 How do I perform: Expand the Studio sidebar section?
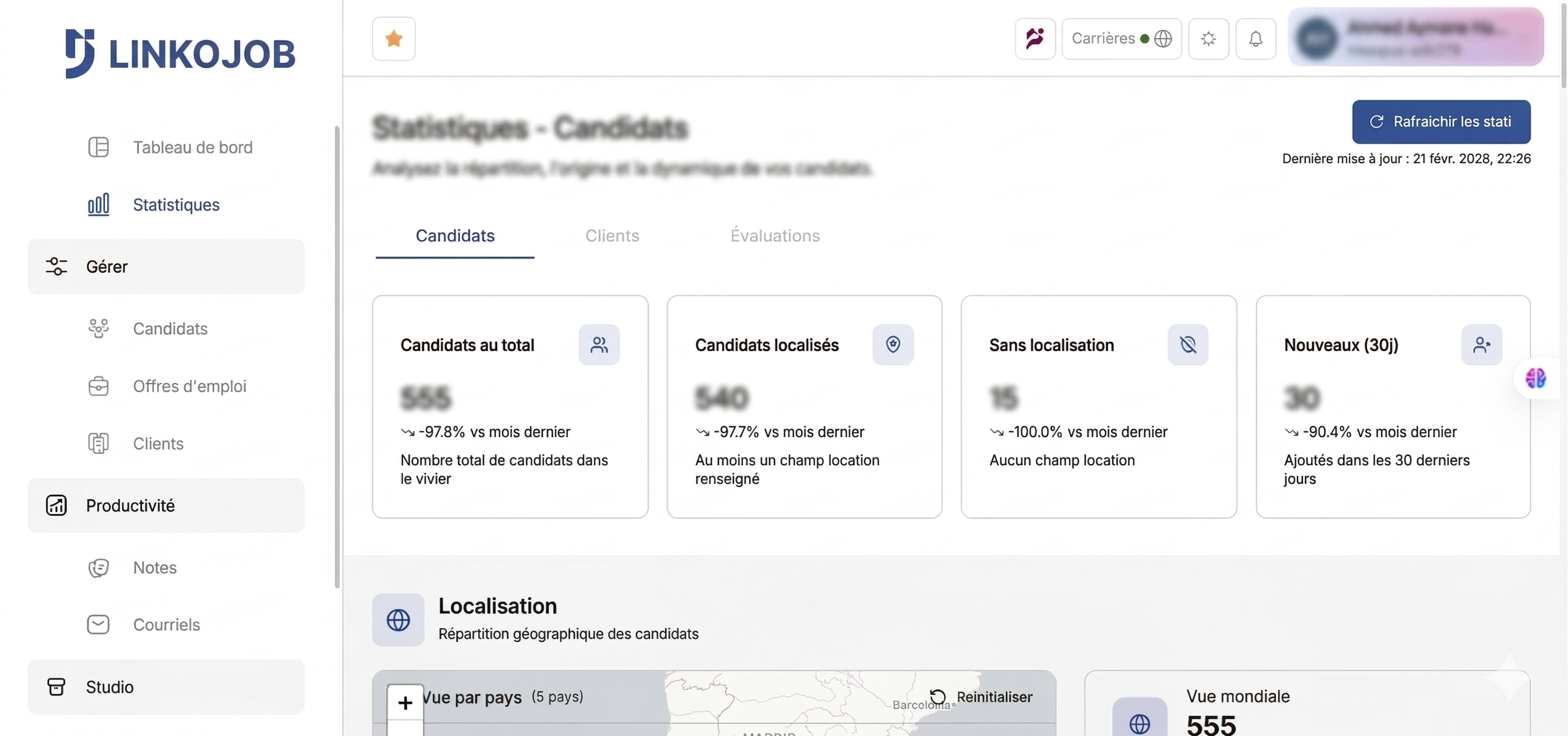pos(166,687)
